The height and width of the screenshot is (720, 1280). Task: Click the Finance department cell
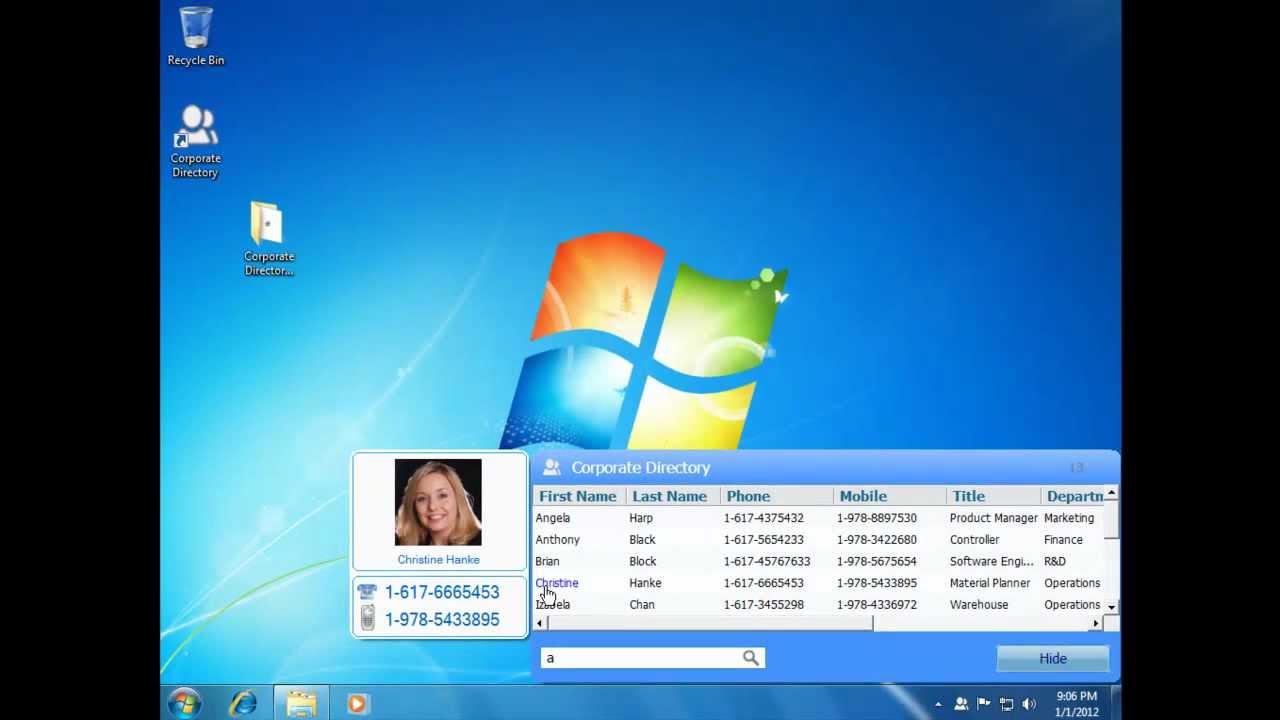click(1063, 540)
